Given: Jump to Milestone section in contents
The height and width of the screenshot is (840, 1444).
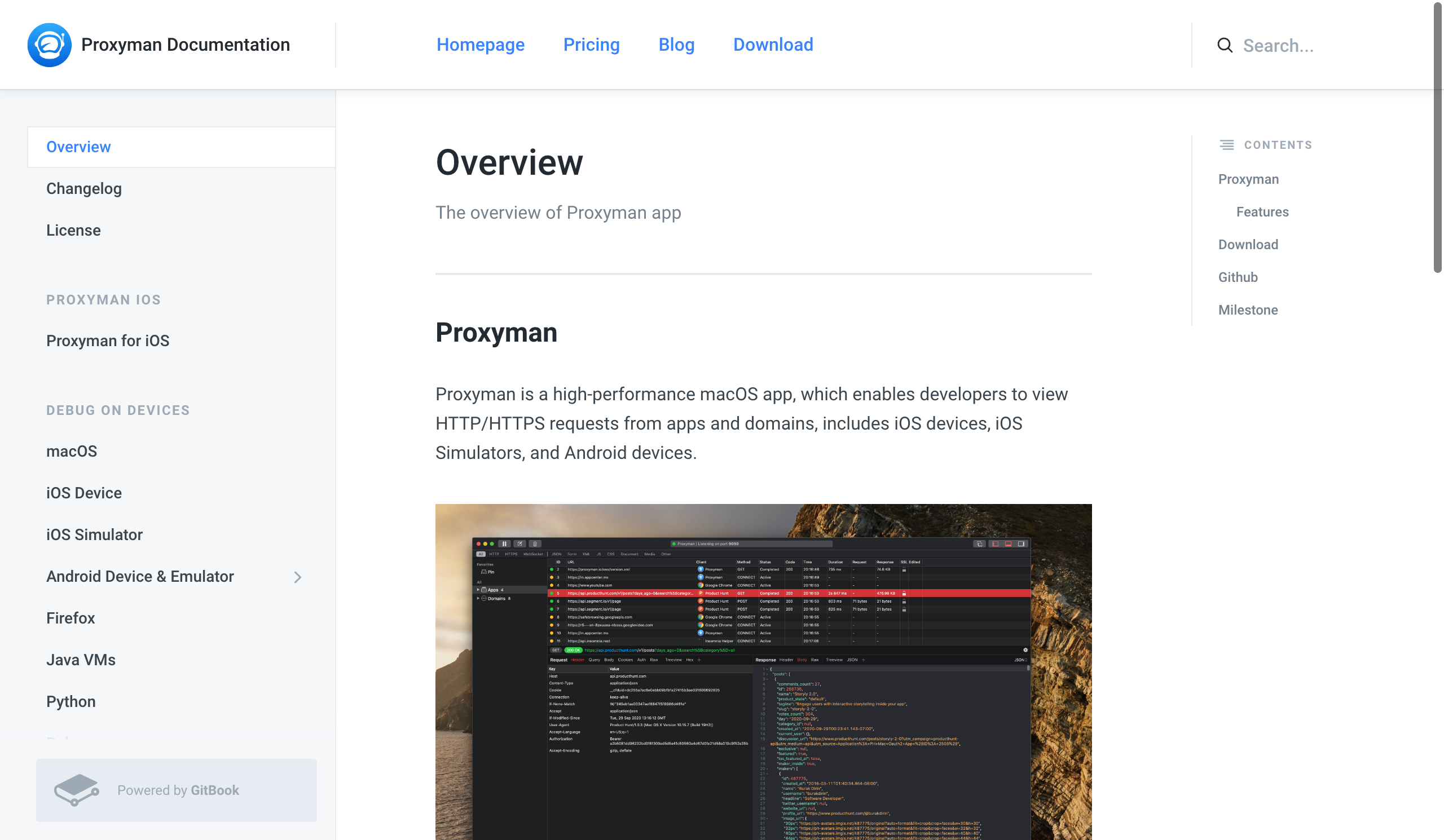Looking at the screenshot, I should [x=1248, y=310].
